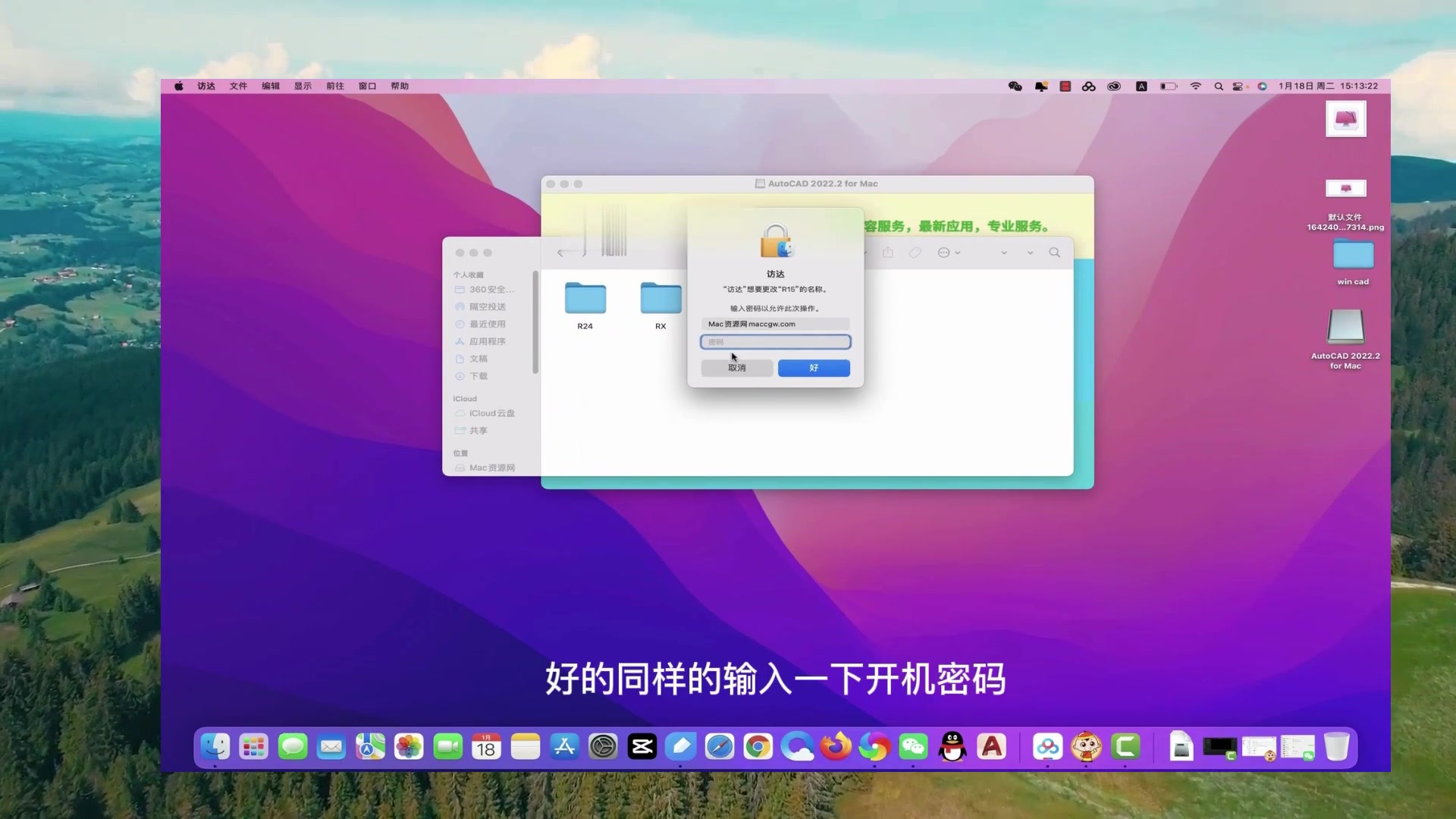The height and width of the screenshot is (819, 1456).
Task: Open FaceTime from Dock
Action: pyautogui.click(x=447, y=747)
